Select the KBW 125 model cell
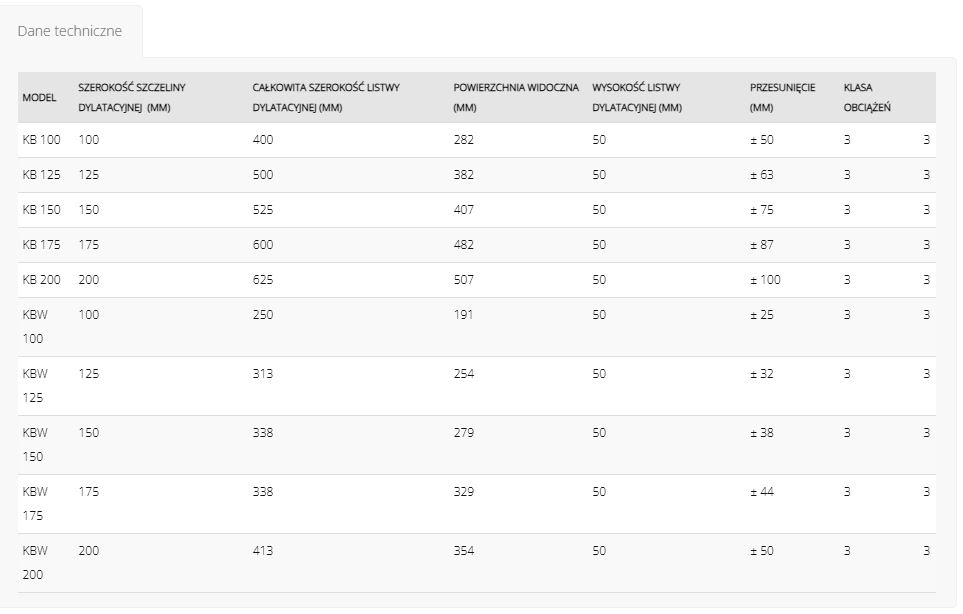 [35, 385]
